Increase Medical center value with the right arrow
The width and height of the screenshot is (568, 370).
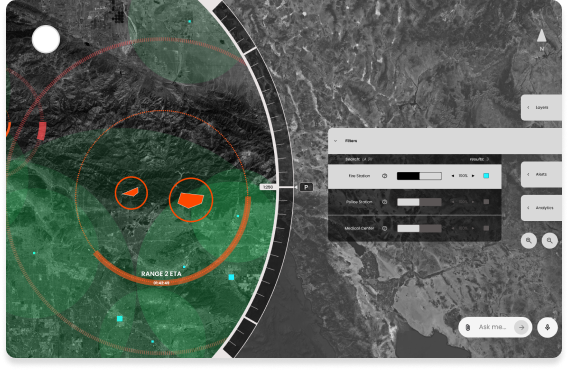pyautogui.click(x=473, y=228)
